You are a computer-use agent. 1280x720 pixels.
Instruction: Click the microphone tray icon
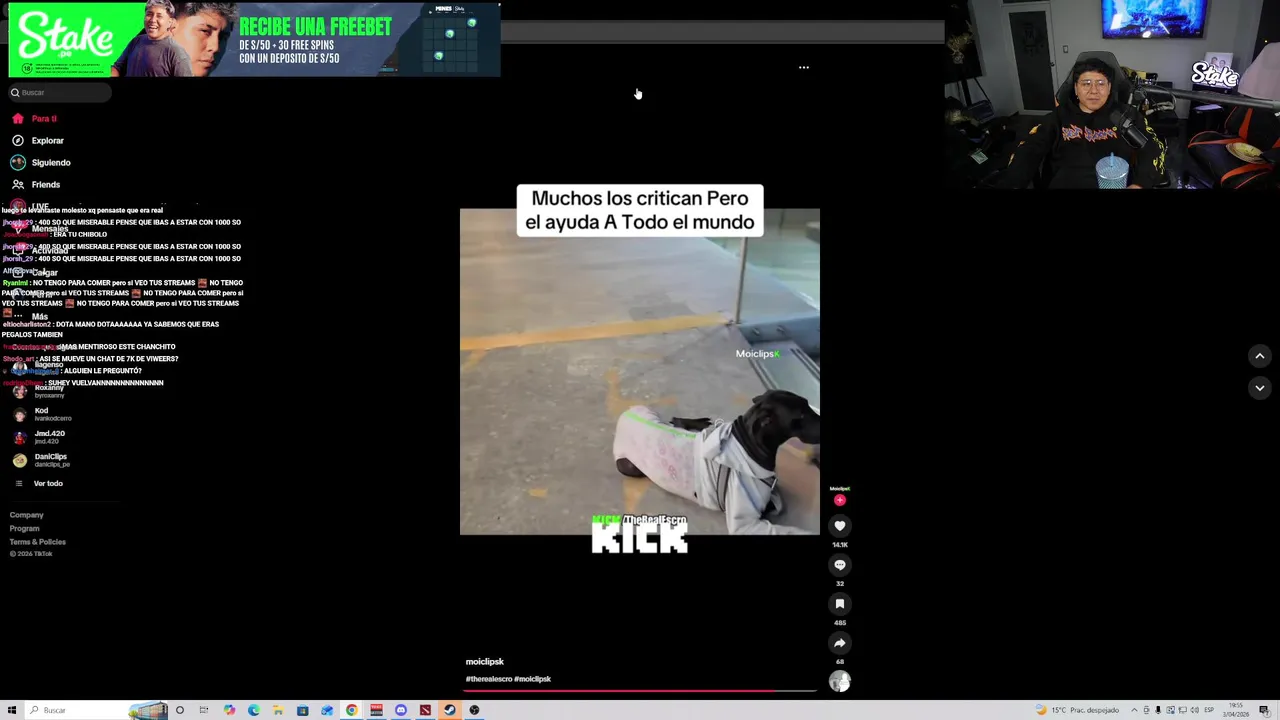[1158, 710]
